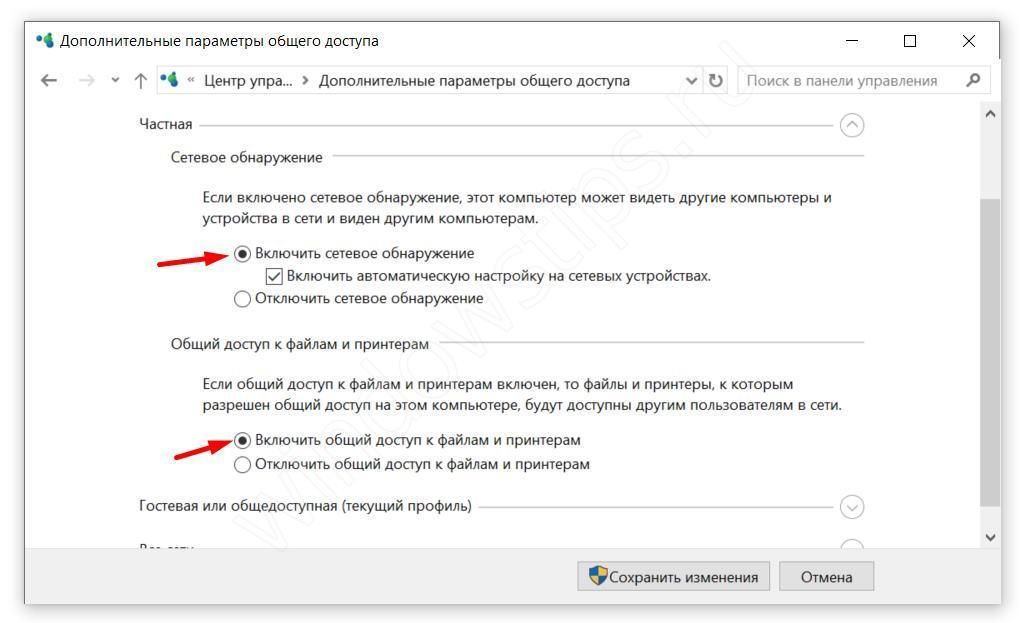The height and width of the screenshot is (623, 1022).
Task: Click the "Отмена" button
Action: point(826,577)
